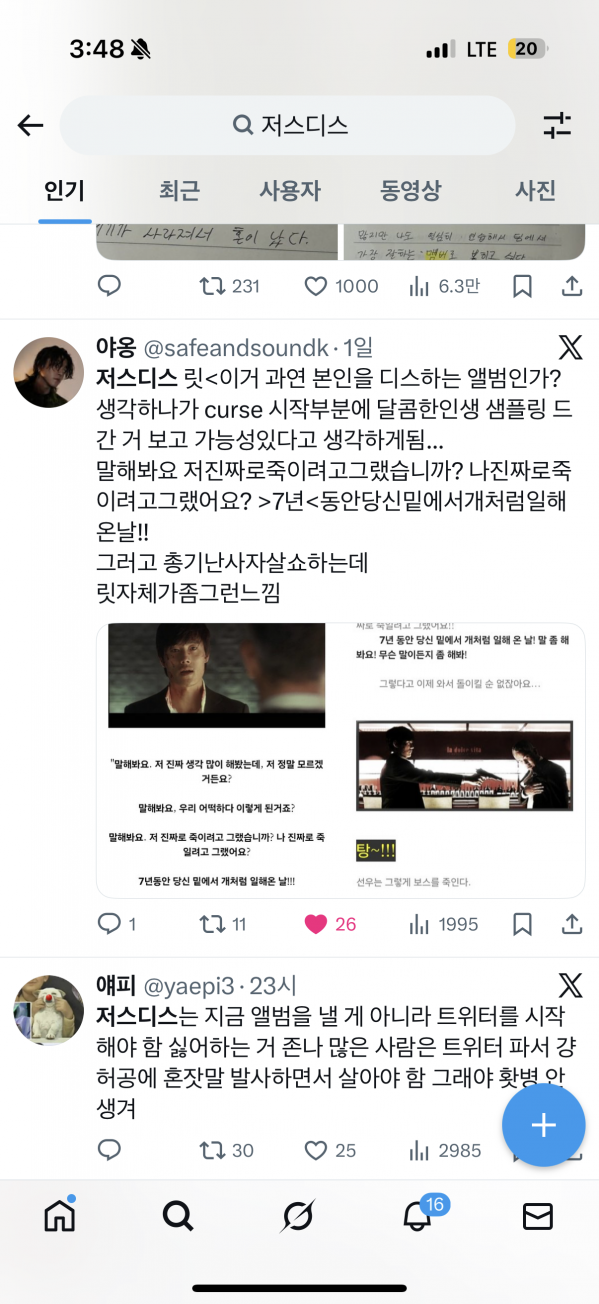Open Messages envelope icon
This screenshot has width=599, height=1304.
pos(538,1216)
